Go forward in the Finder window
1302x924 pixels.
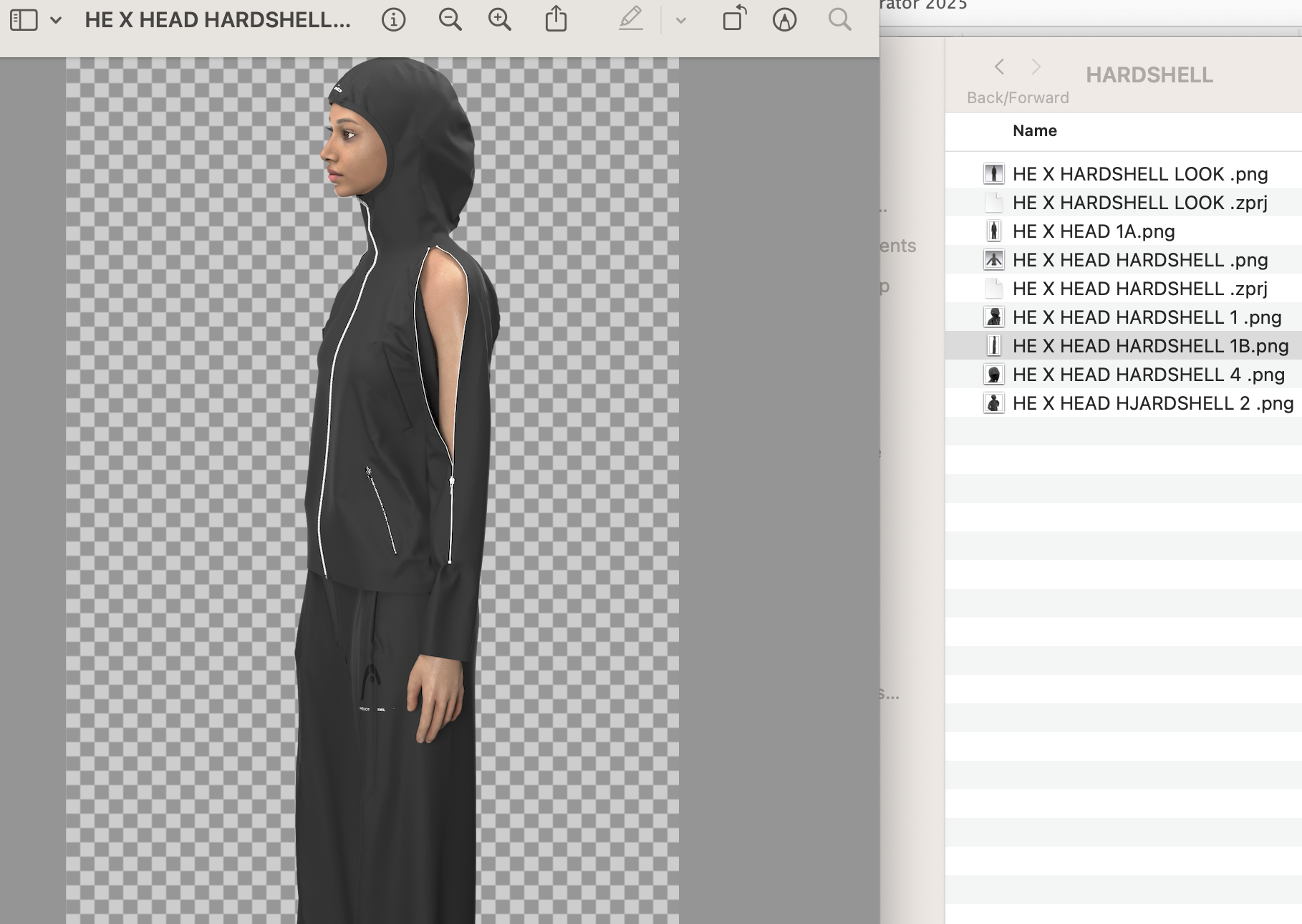tap(1036, 67)
